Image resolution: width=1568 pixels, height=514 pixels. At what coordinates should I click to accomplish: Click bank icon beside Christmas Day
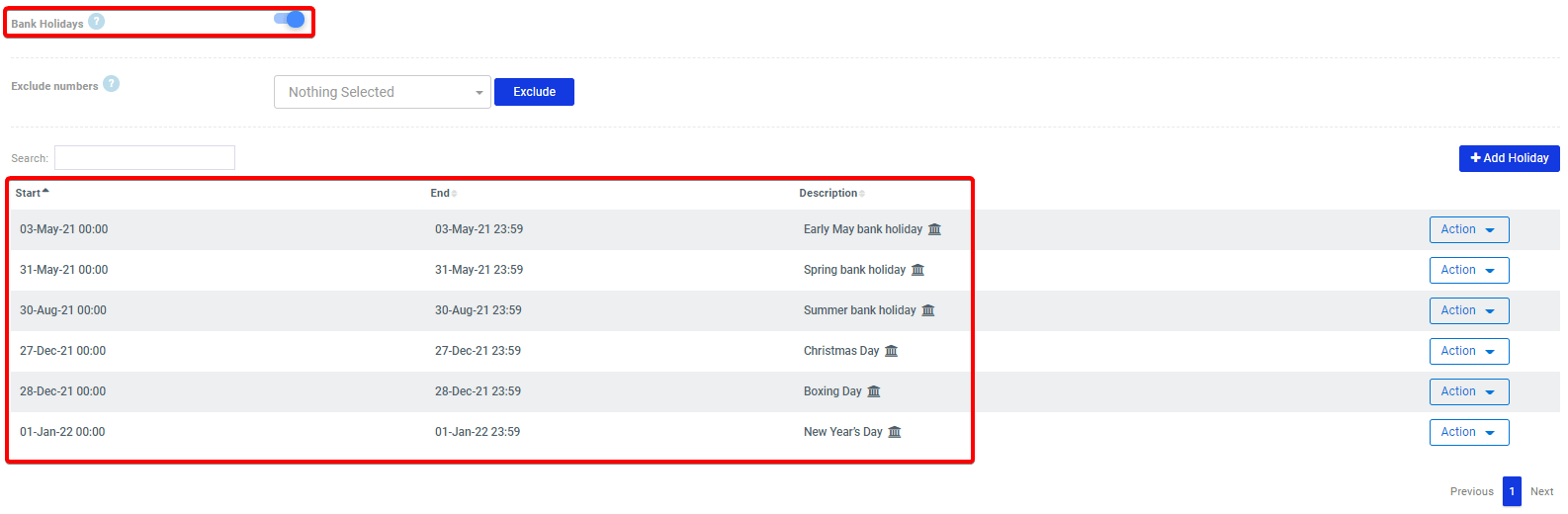891,351
